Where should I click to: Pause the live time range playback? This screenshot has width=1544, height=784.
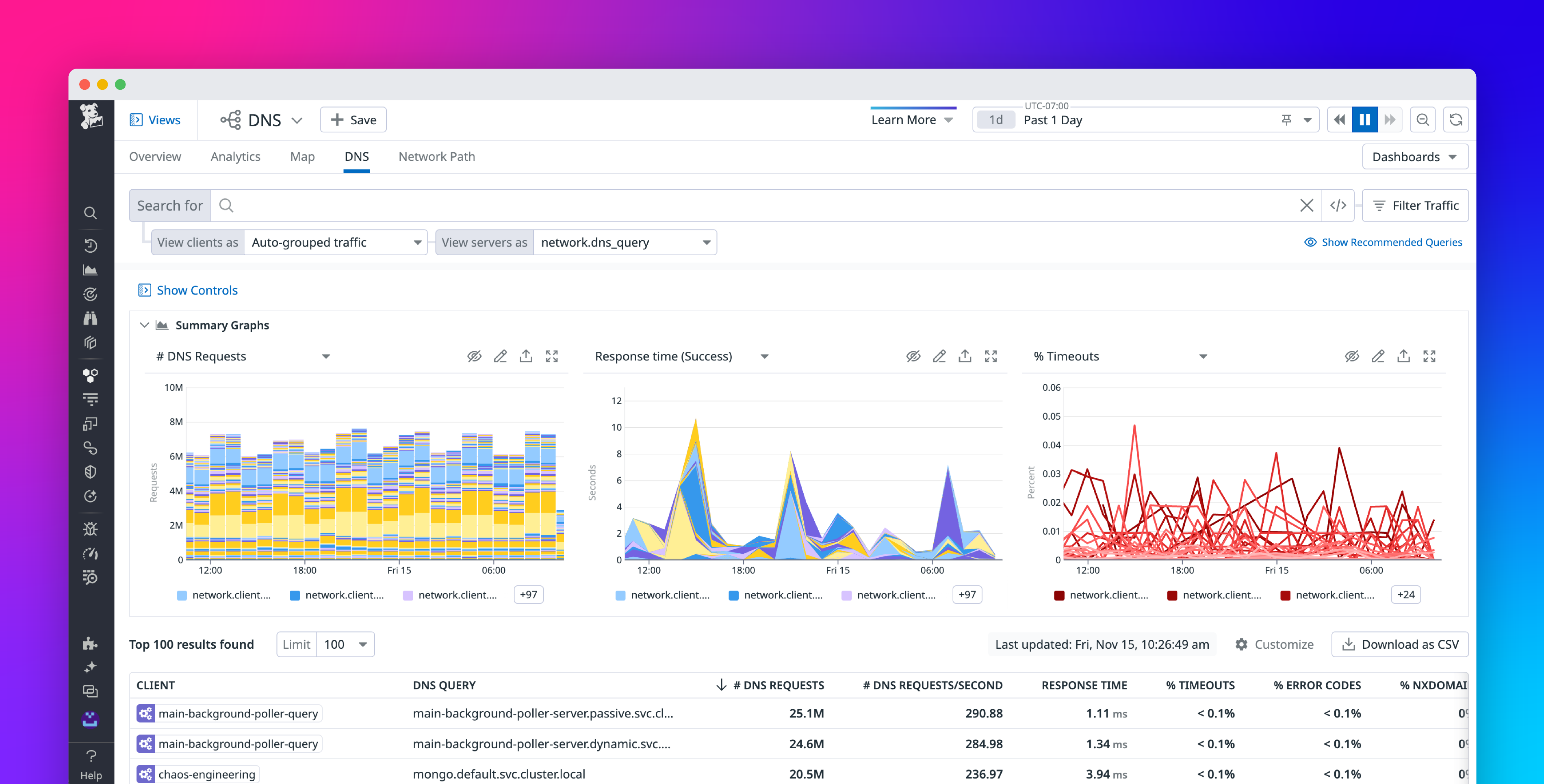tap(1365, 119)
